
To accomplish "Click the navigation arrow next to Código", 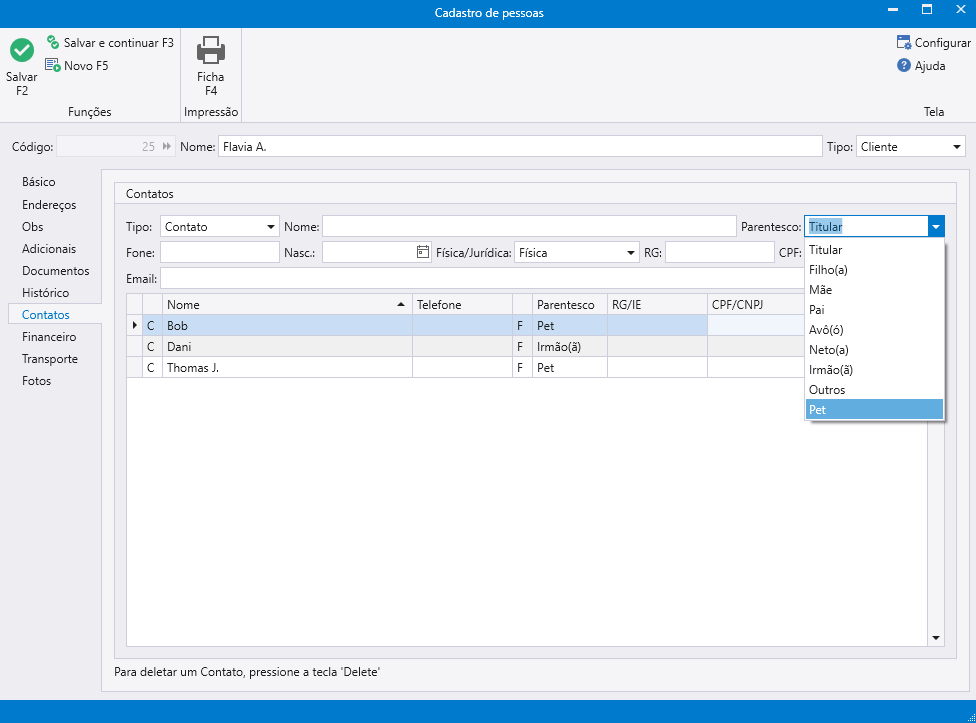I will coord(167,147).
